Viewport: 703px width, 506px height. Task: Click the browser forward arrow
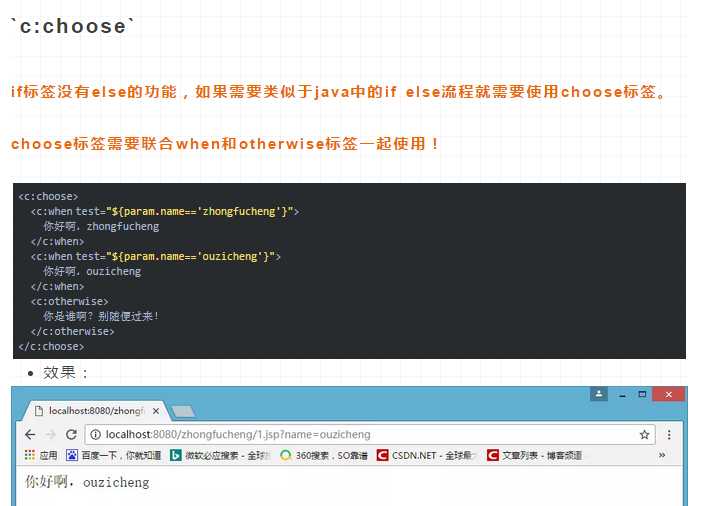pyautogui.click(x=51, y=434)
